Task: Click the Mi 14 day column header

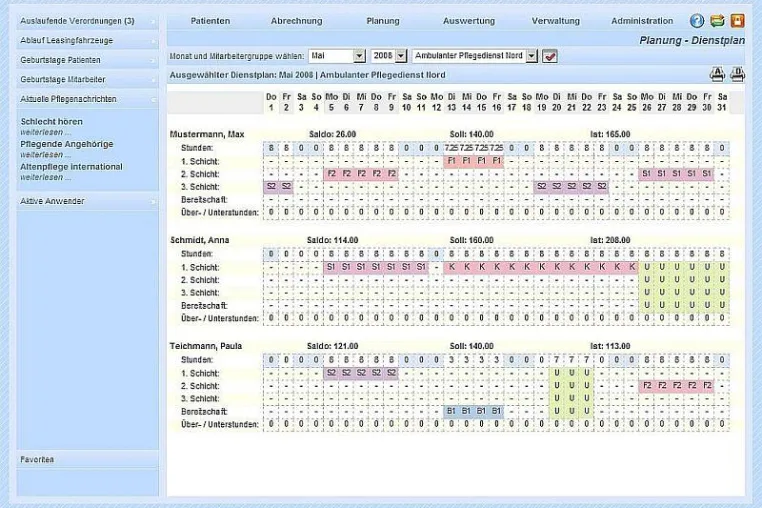Action: [467, 102]
